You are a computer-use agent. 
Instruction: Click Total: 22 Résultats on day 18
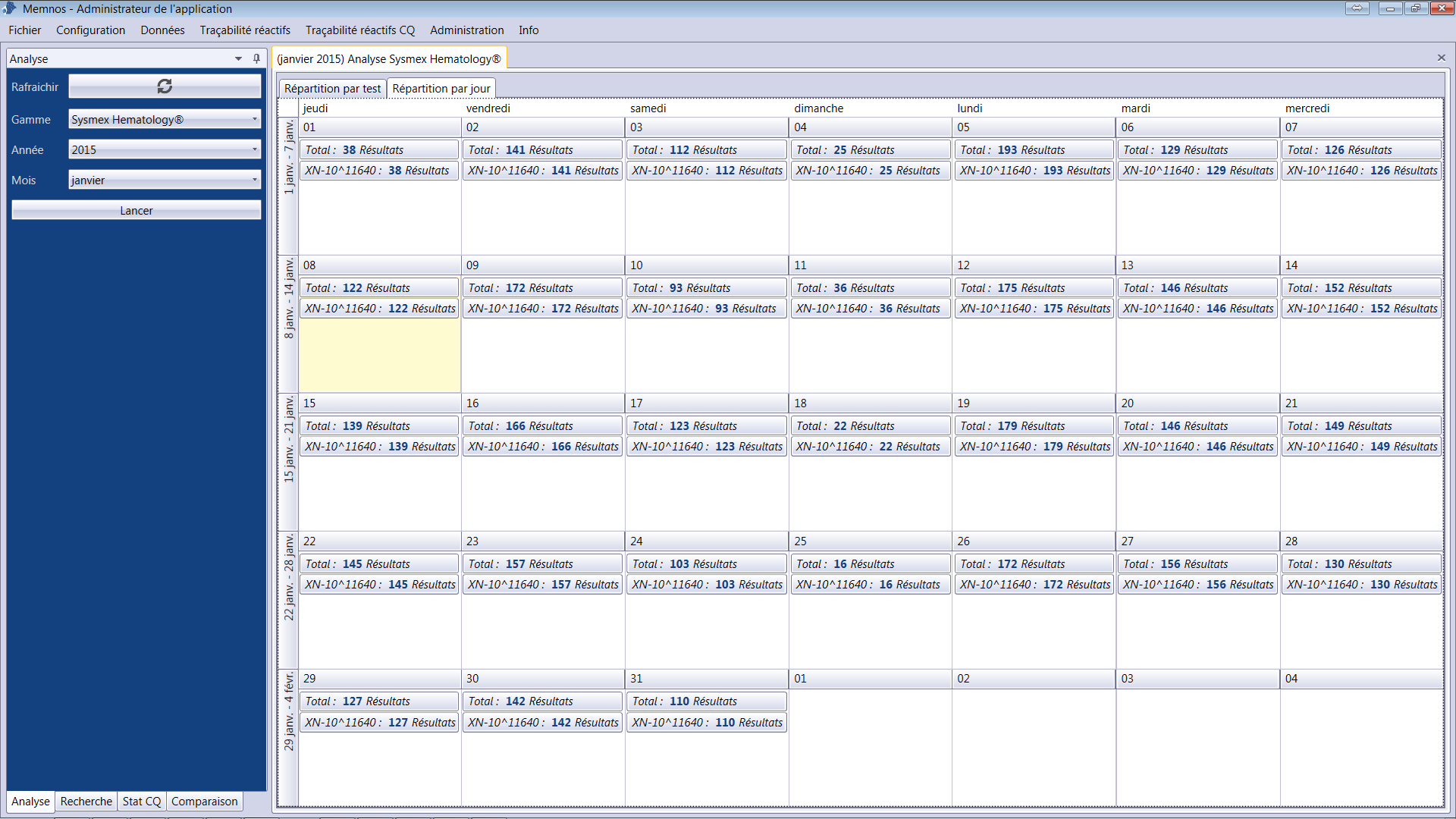[871, 425]
